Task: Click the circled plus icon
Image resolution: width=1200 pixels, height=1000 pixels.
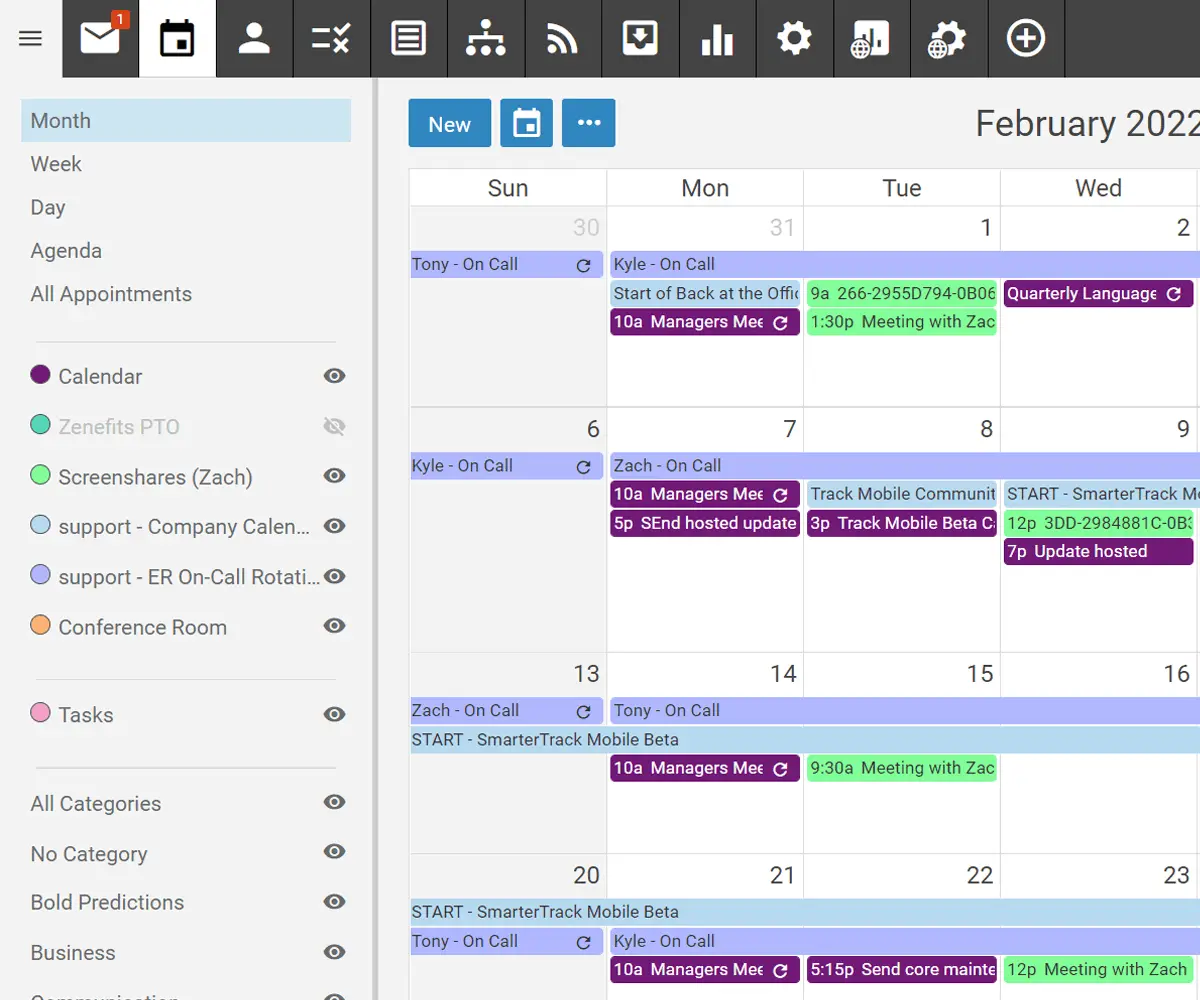Action: click(x=1026, y=39)
